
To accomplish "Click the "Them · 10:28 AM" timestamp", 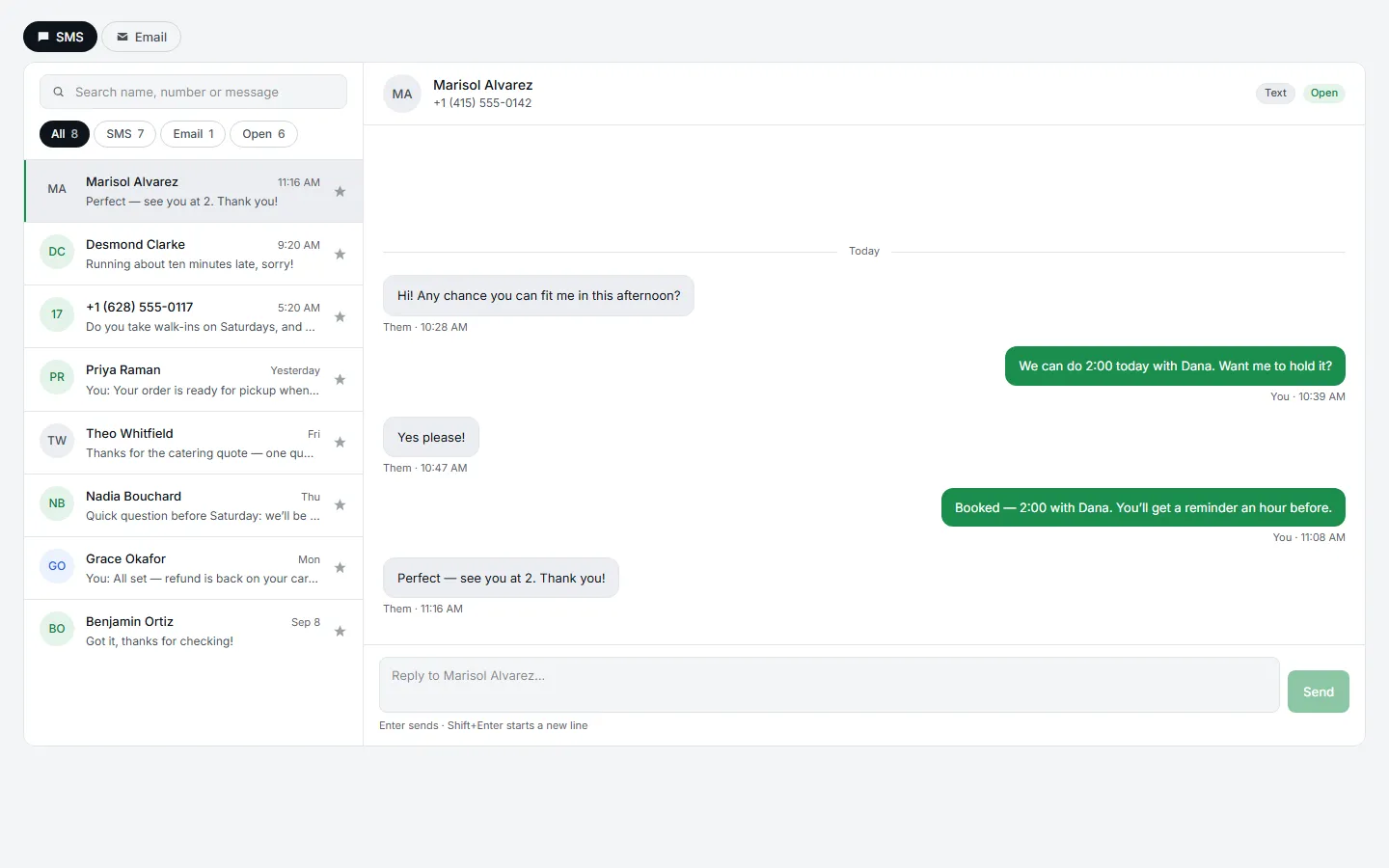I will (425, 327).
